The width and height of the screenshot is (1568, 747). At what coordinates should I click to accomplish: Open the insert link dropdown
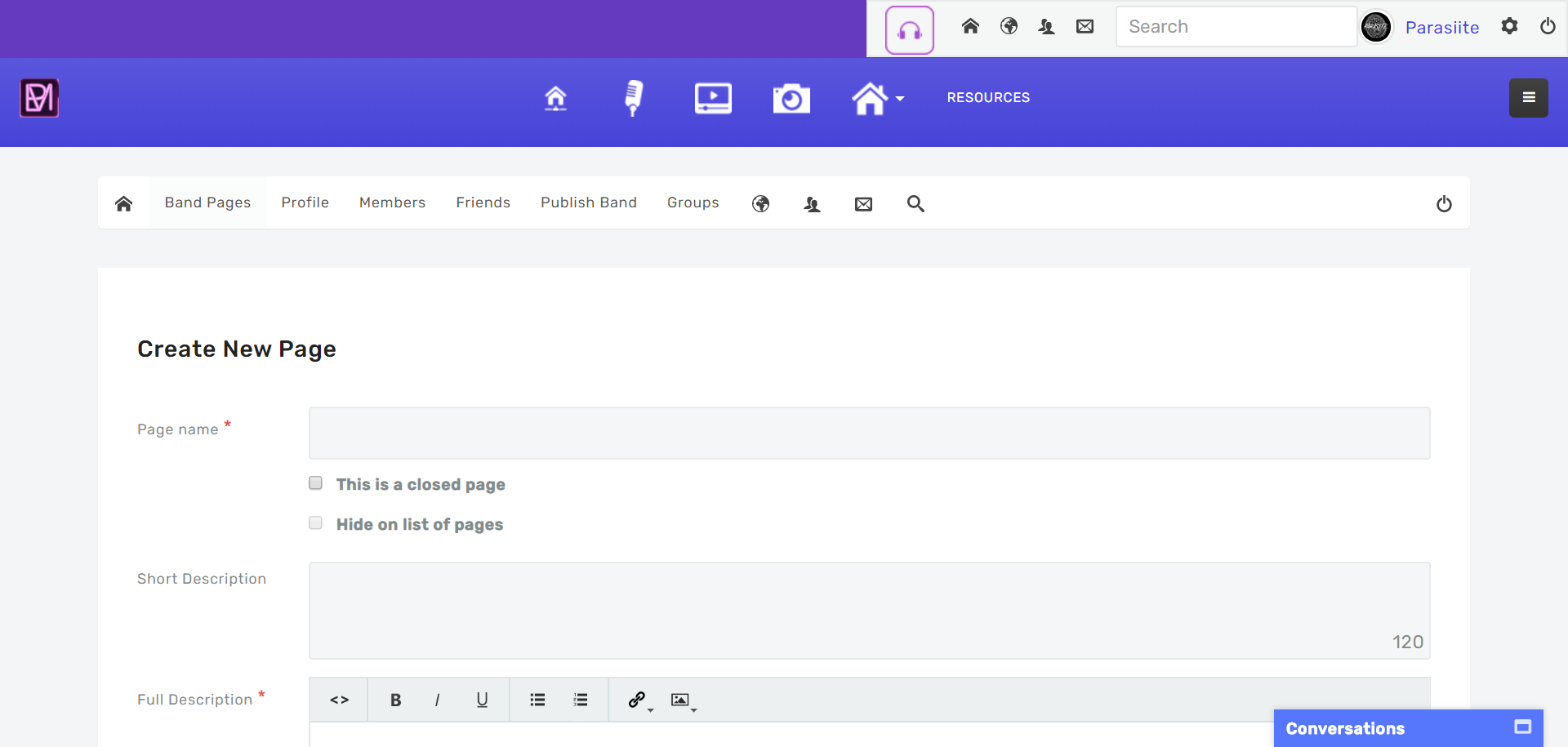(639, 700)
